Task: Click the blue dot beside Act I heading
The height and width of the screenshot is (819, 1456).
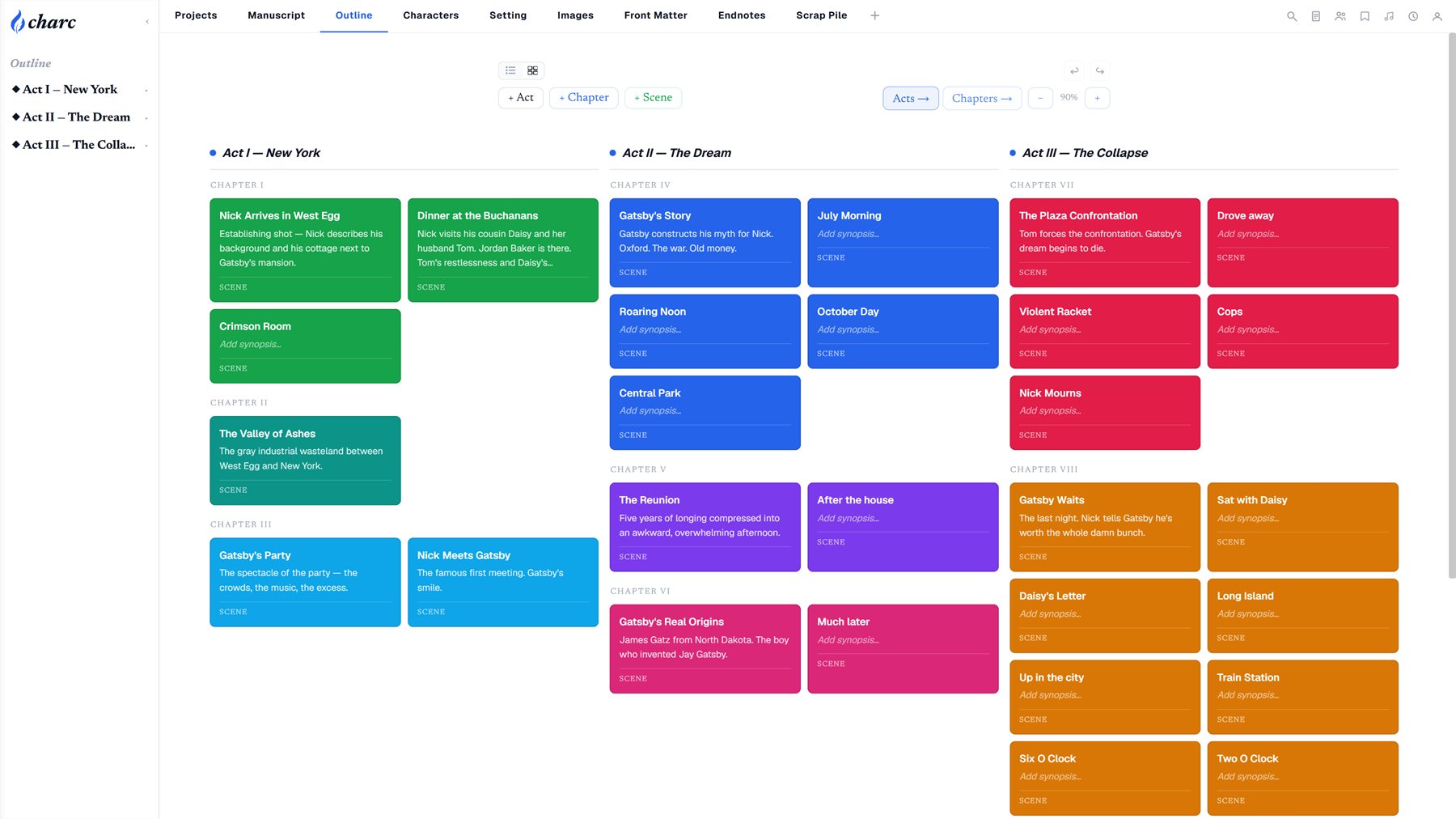Action: (213, 153)
